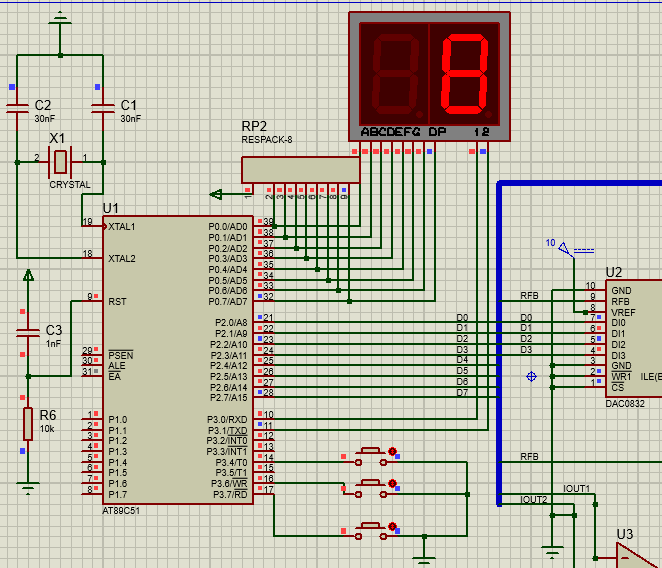Click the ALE pin label on U1
Viewport: 662px width, 568px height.
tap(117, 366)
